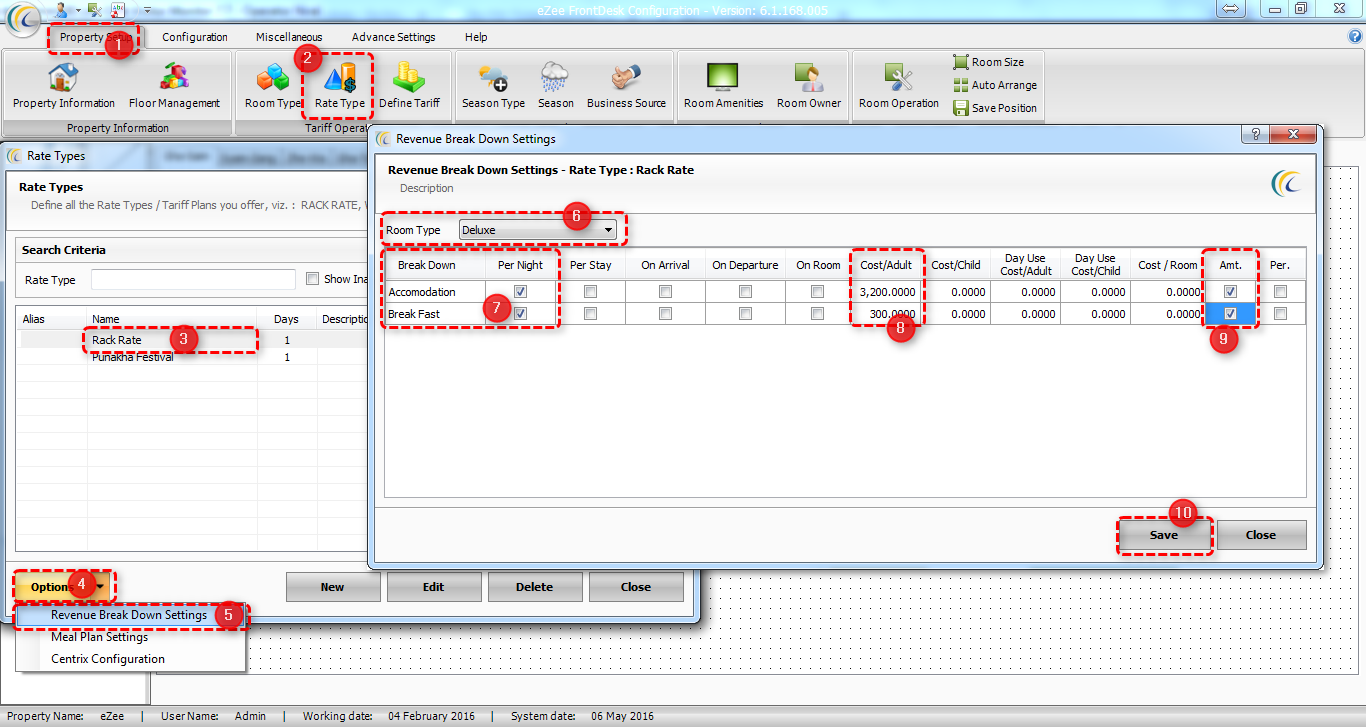The image size is (1366, 727).
Task: Toggle the Show Inactive checkbox in Rate Types
Action: 313,279
